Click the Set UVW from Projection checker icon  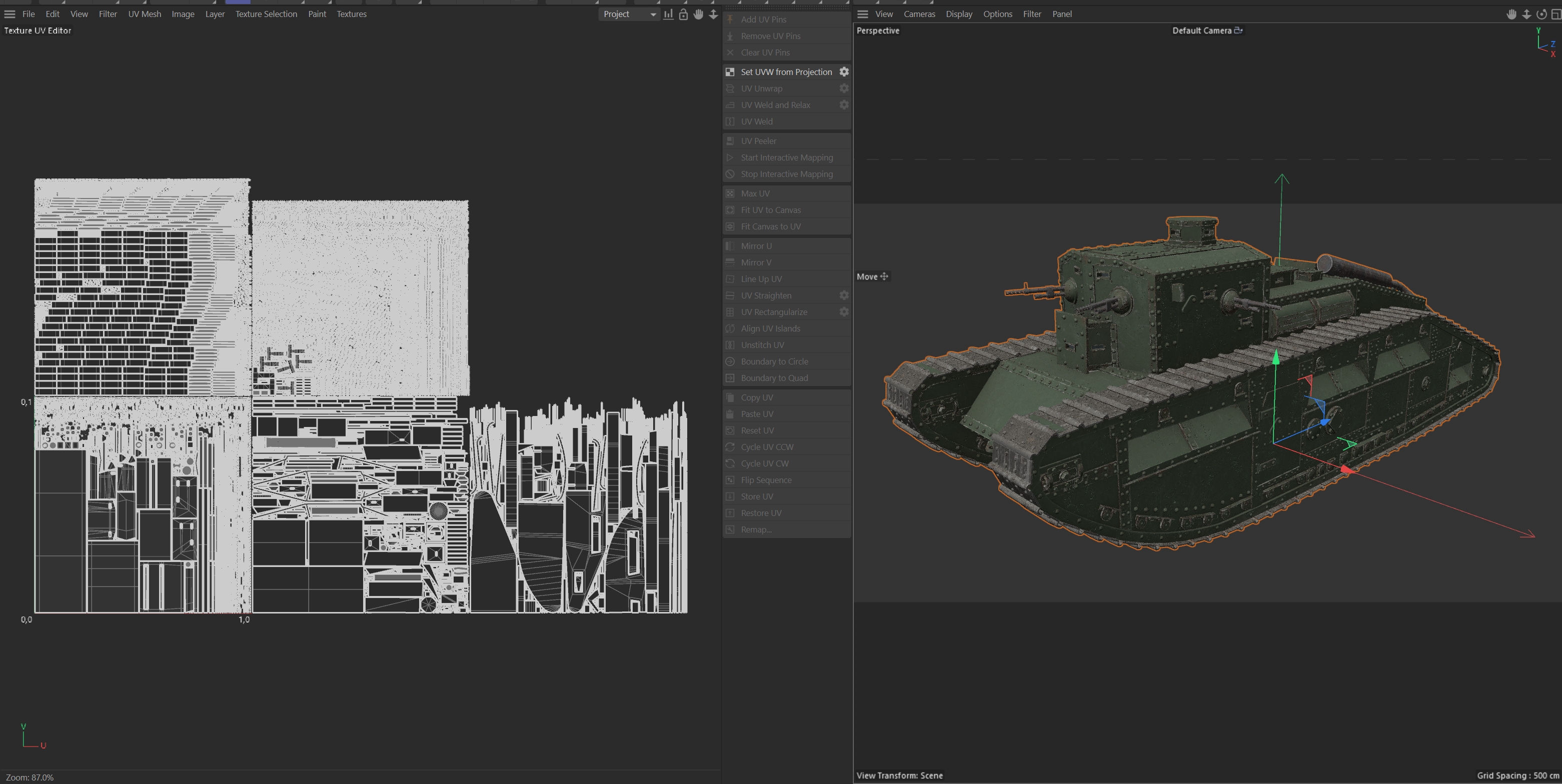pos(730,71)
